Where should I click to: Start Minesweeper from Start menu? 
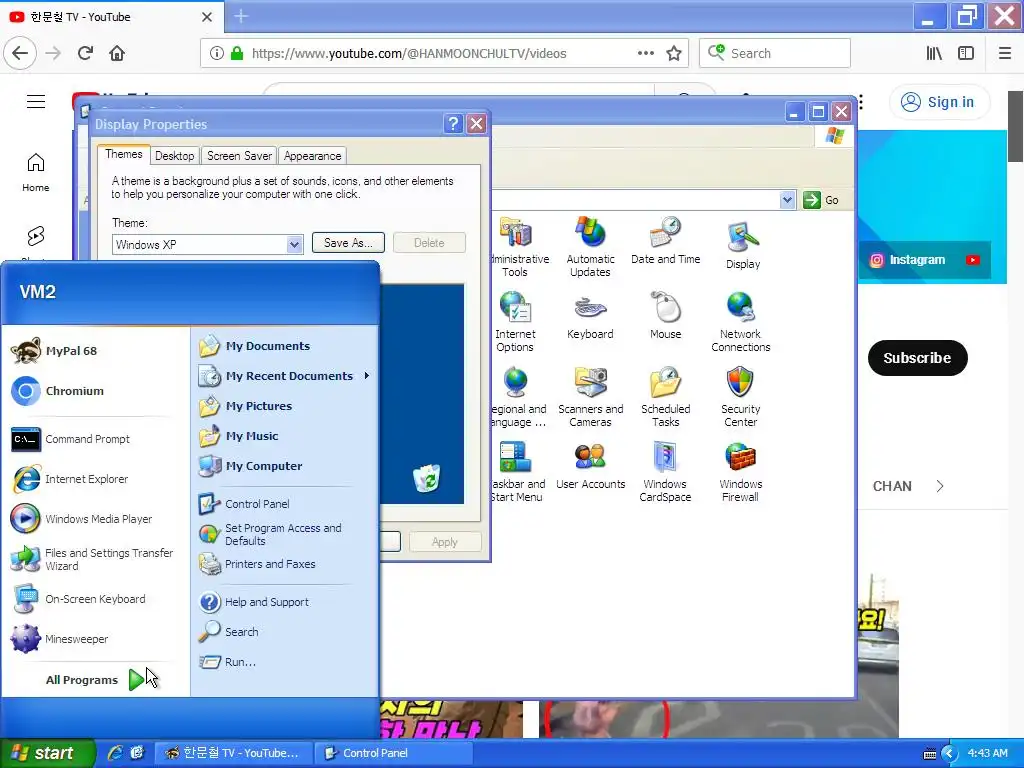[x=60, y=639]
